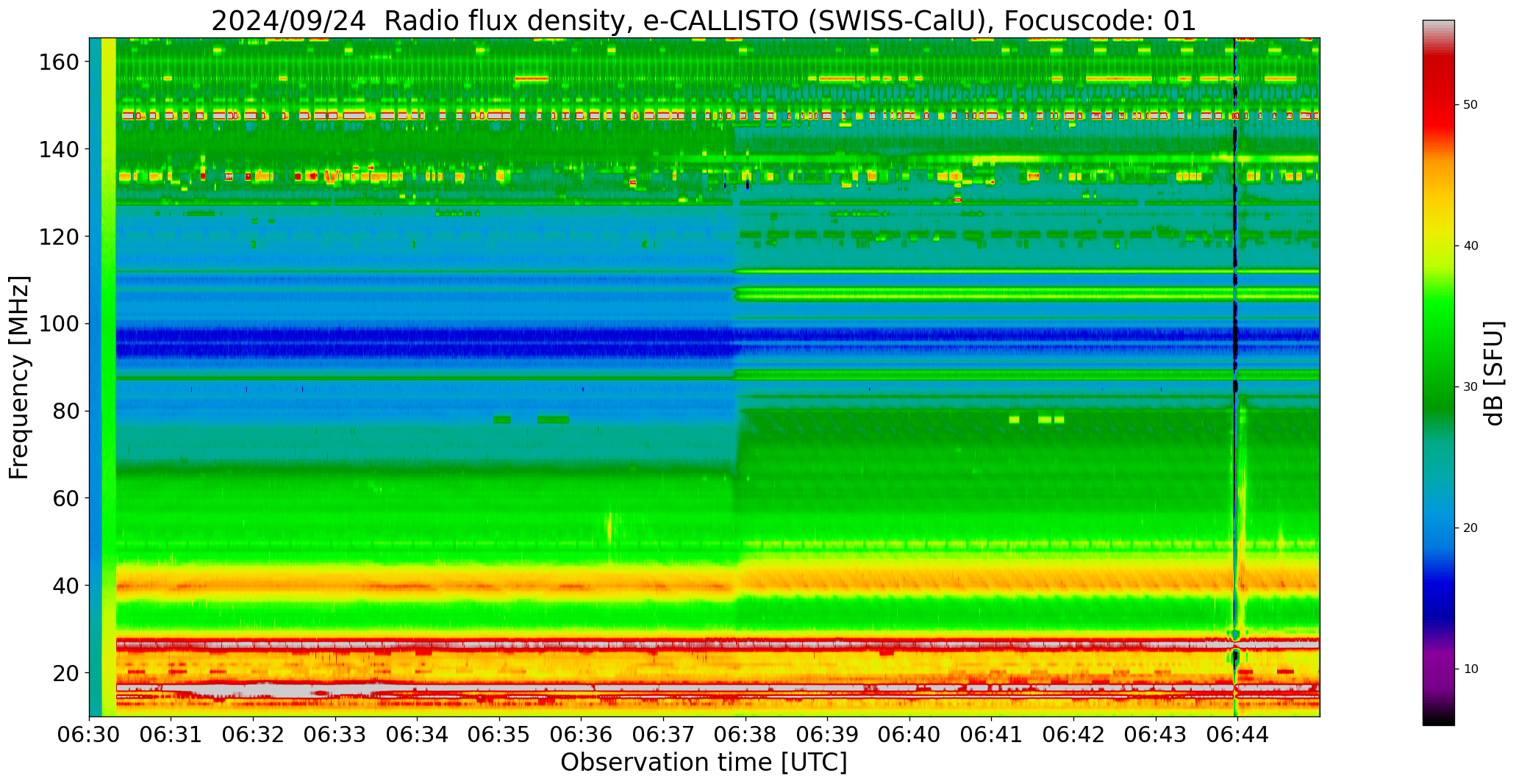The width and height of the screenshot is (1516, 784).
Task: Click the colorbar tick label 20
Action: [x=1470, y=528]
